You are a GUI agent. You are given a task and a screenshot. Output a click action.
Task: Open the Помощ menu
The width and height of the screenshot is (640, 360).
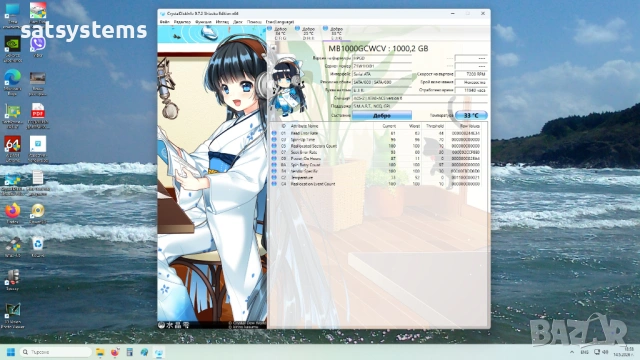pos(254,22)
